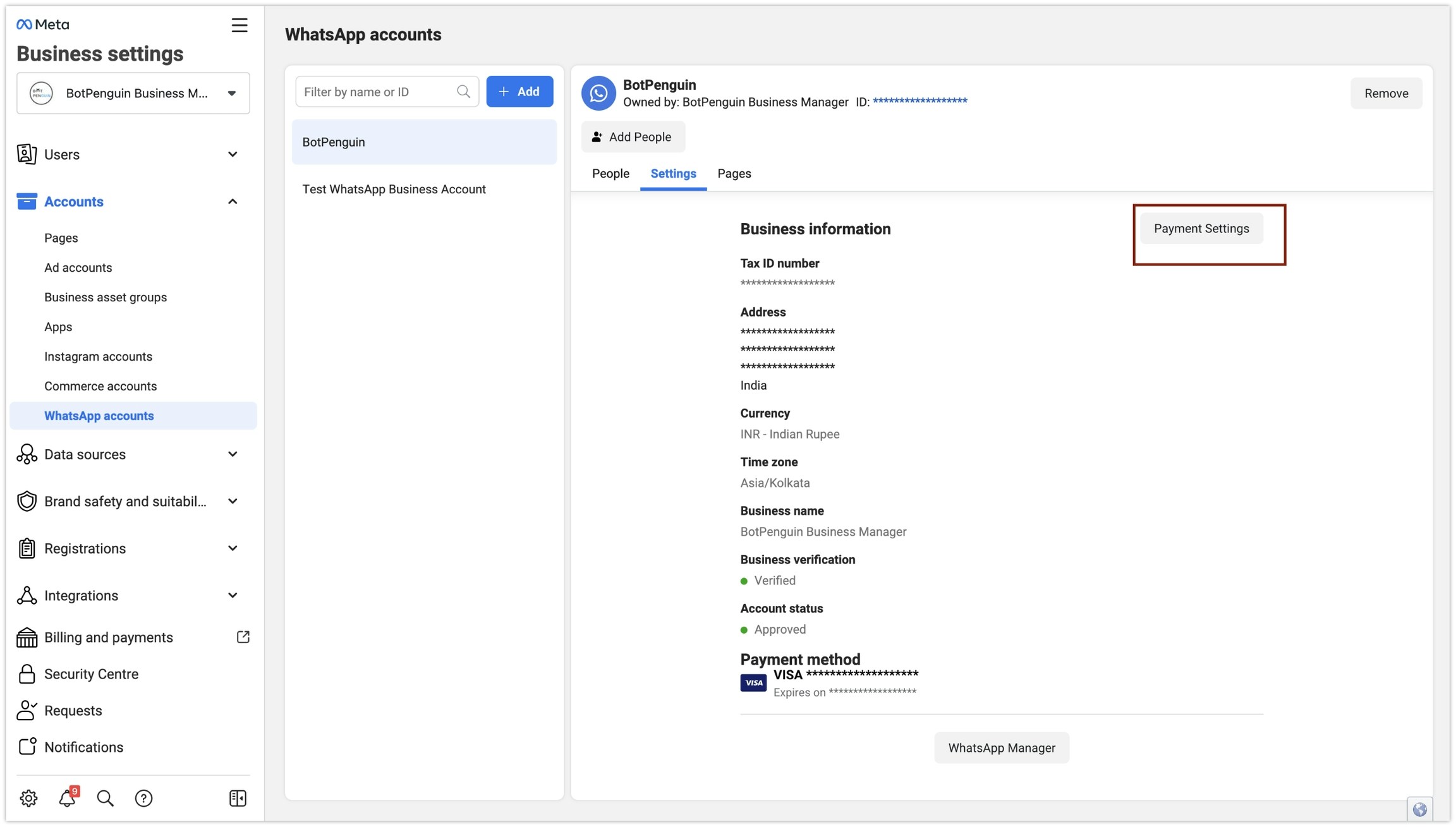1456x827 pixels.
Task: Click the search magnifier icon in sidebar footer
Action: tap(105, 798)
